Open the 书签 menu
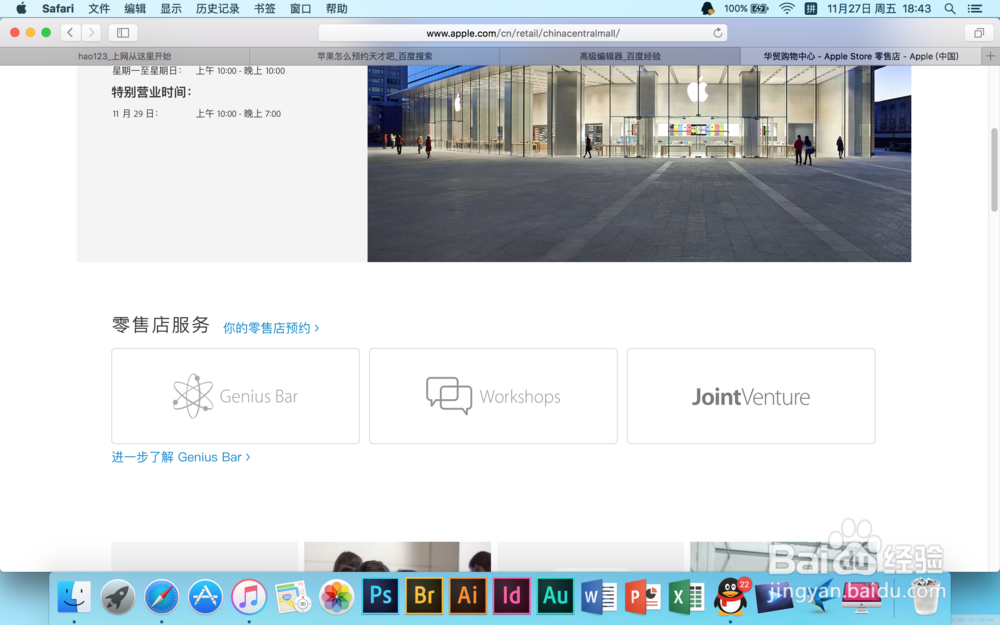 tap(265, 8)
